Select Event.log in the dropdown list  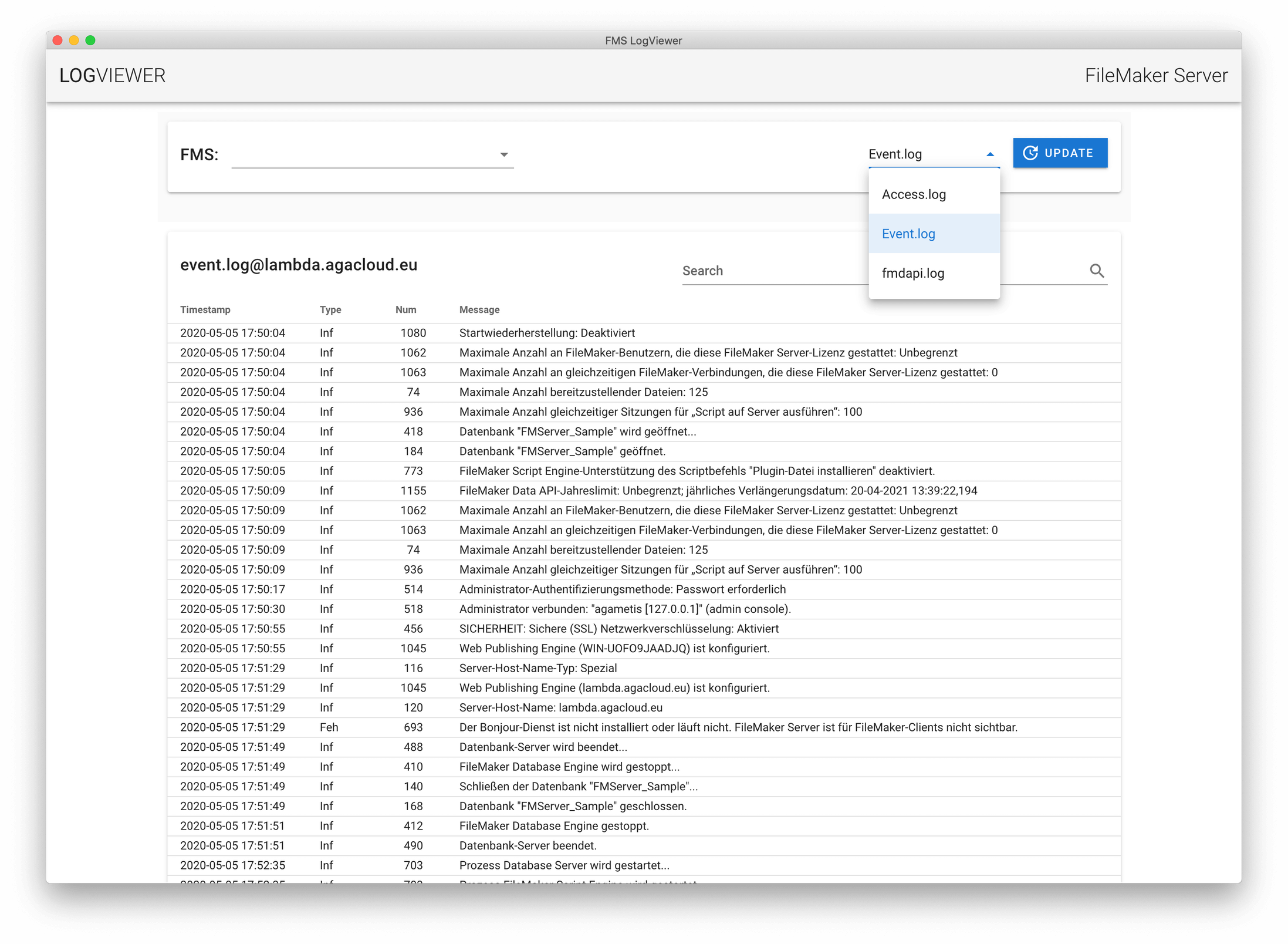tap(934, 234)
